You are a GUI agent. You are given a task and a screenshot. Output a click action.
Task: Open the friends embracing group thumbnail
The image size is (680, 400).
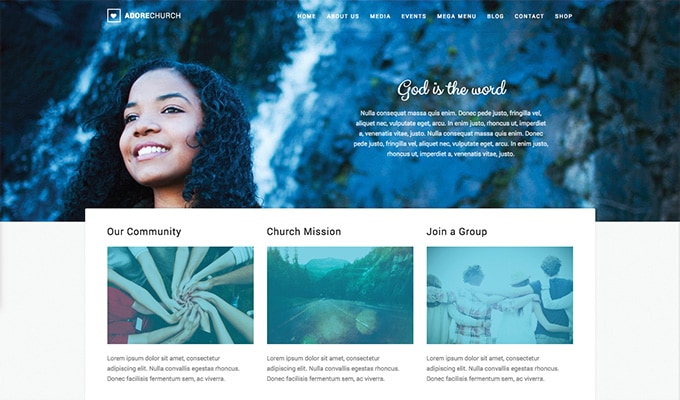(500, 295)
